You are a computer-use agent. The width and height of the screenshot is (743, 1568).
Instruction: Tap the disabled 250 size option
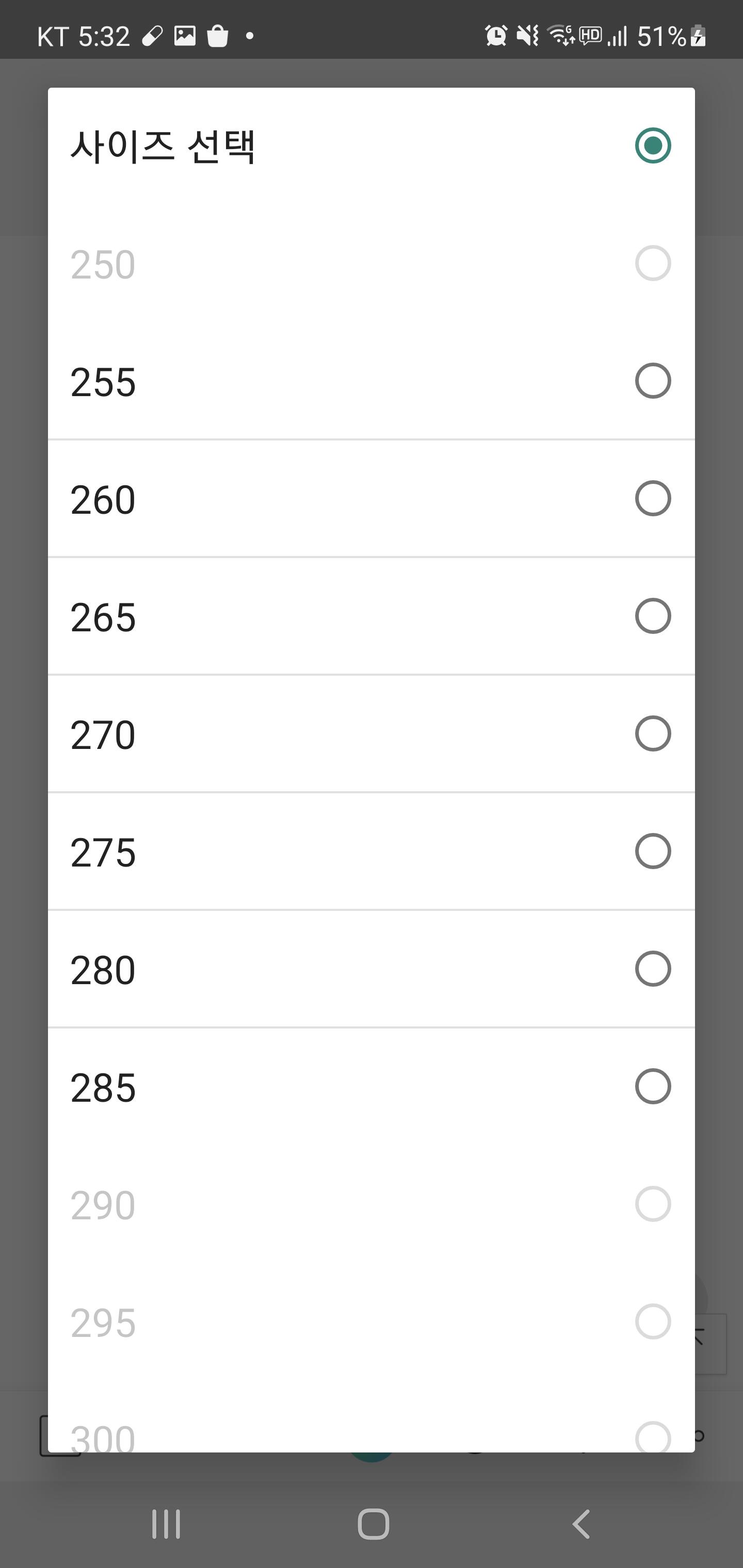[103, 265]
